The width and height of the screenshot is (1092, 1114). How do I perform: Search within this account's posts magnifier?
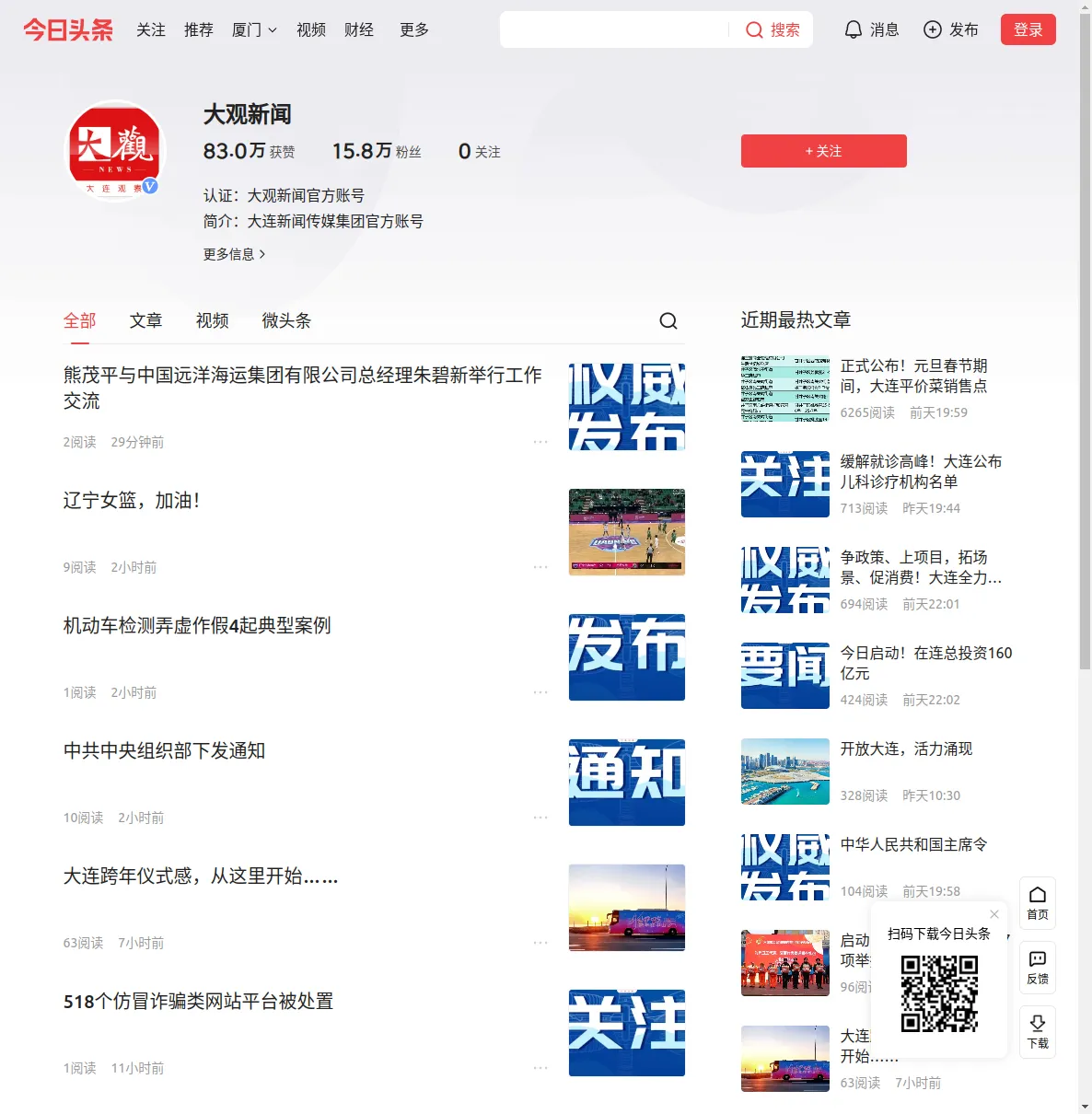668,320
